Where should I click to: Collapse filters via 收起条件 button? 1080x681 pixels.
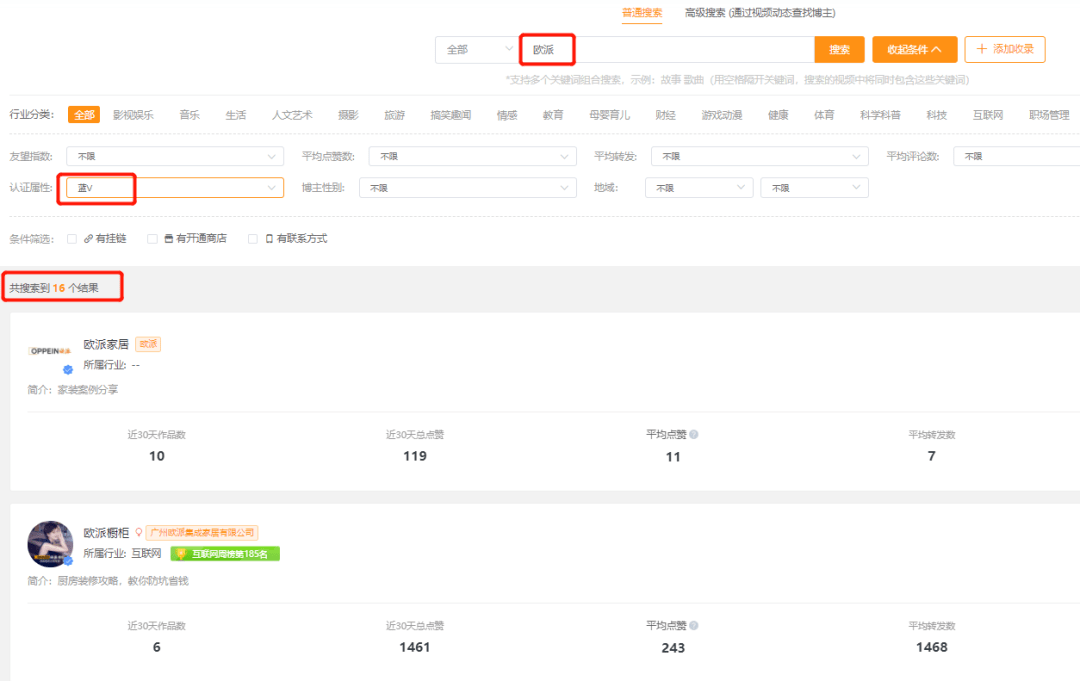coord(914,49)
